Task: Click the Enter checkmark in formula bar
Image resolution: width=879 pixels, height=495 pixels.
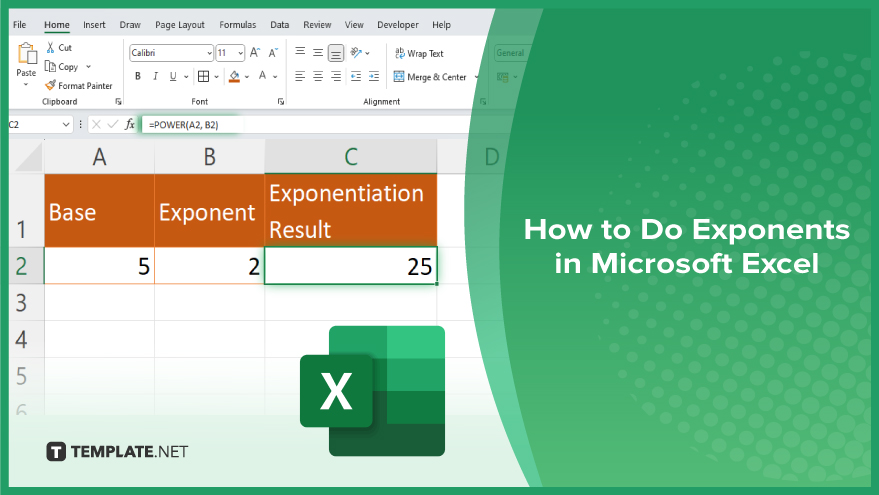Action: pos(113,124)
